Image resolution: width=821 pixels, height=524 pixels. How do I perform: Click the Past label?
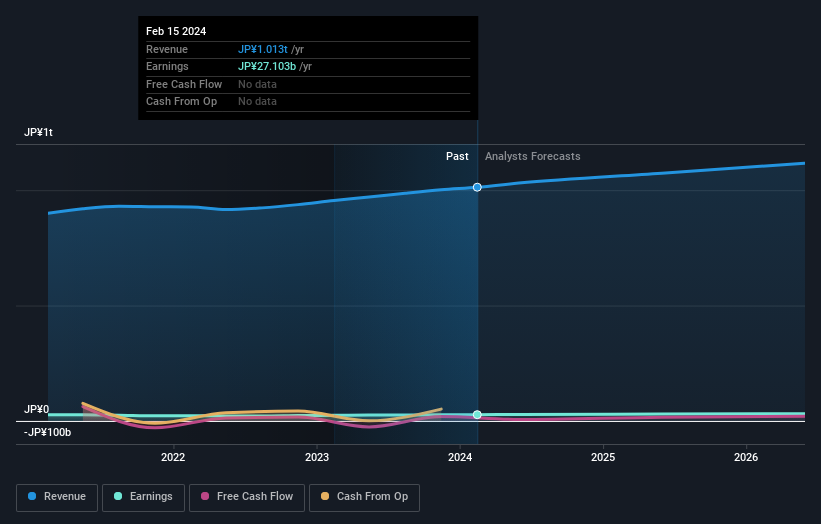(457, 157)
